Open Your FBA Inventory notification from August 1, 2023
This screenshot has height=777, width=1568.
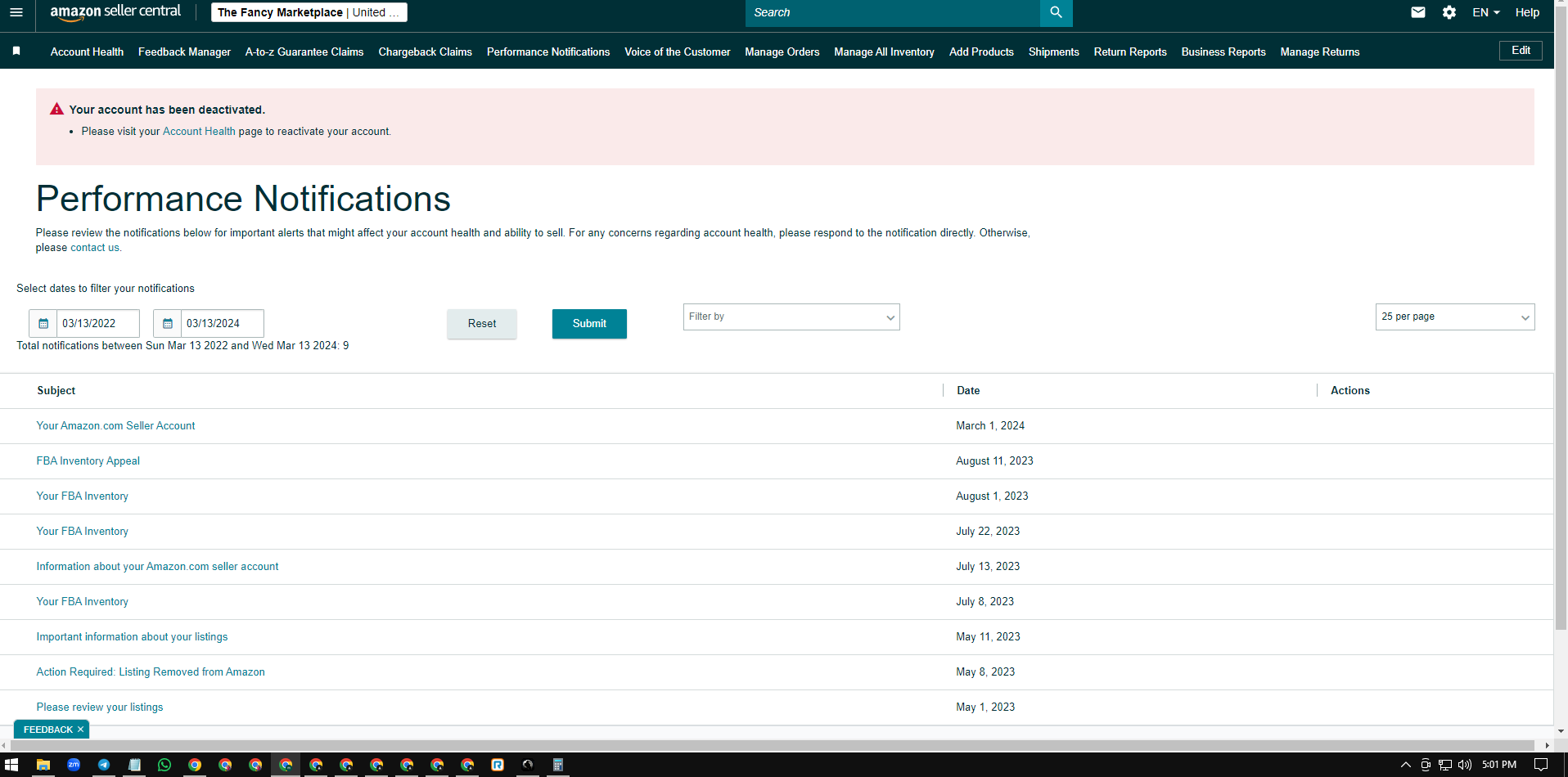coord(82,496)
